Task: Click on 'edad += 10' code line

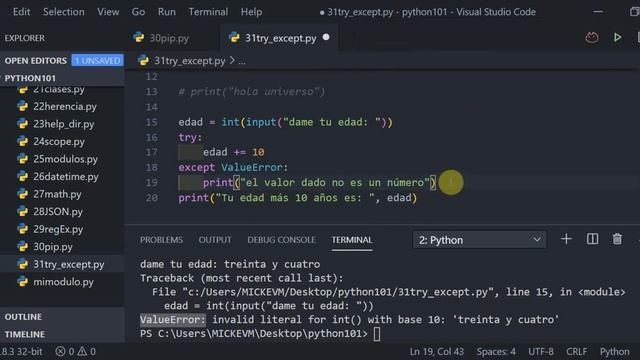Action: (233, 152)
